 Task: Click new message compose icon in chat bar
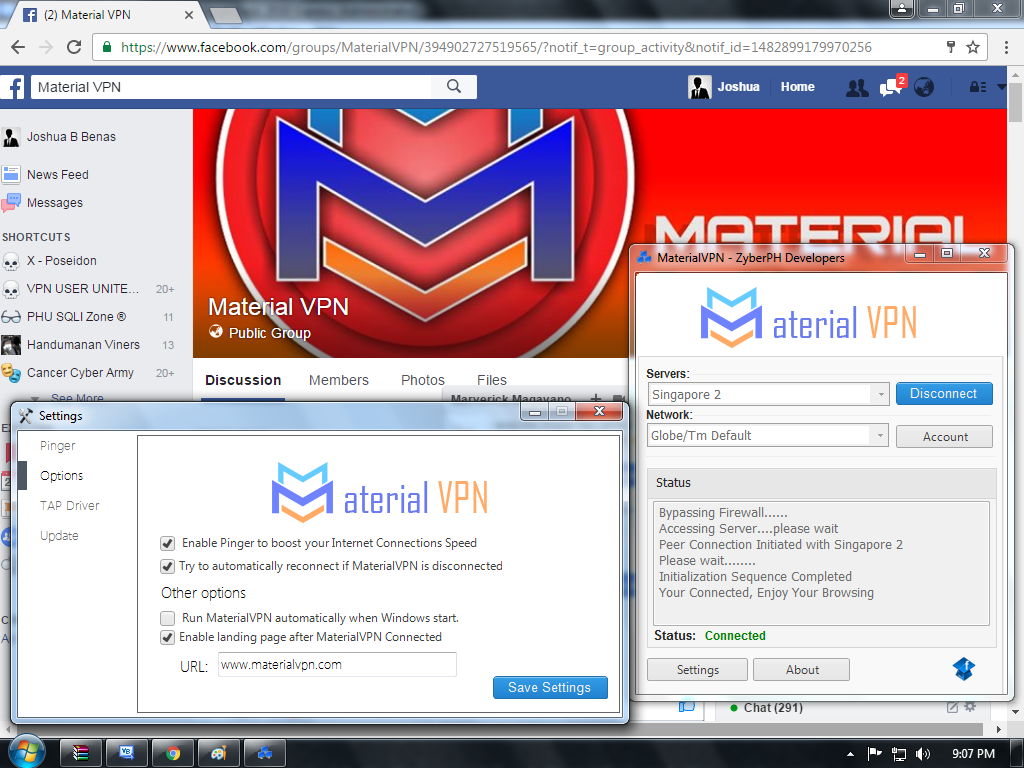pyautogui.click(x=952, y=707)
